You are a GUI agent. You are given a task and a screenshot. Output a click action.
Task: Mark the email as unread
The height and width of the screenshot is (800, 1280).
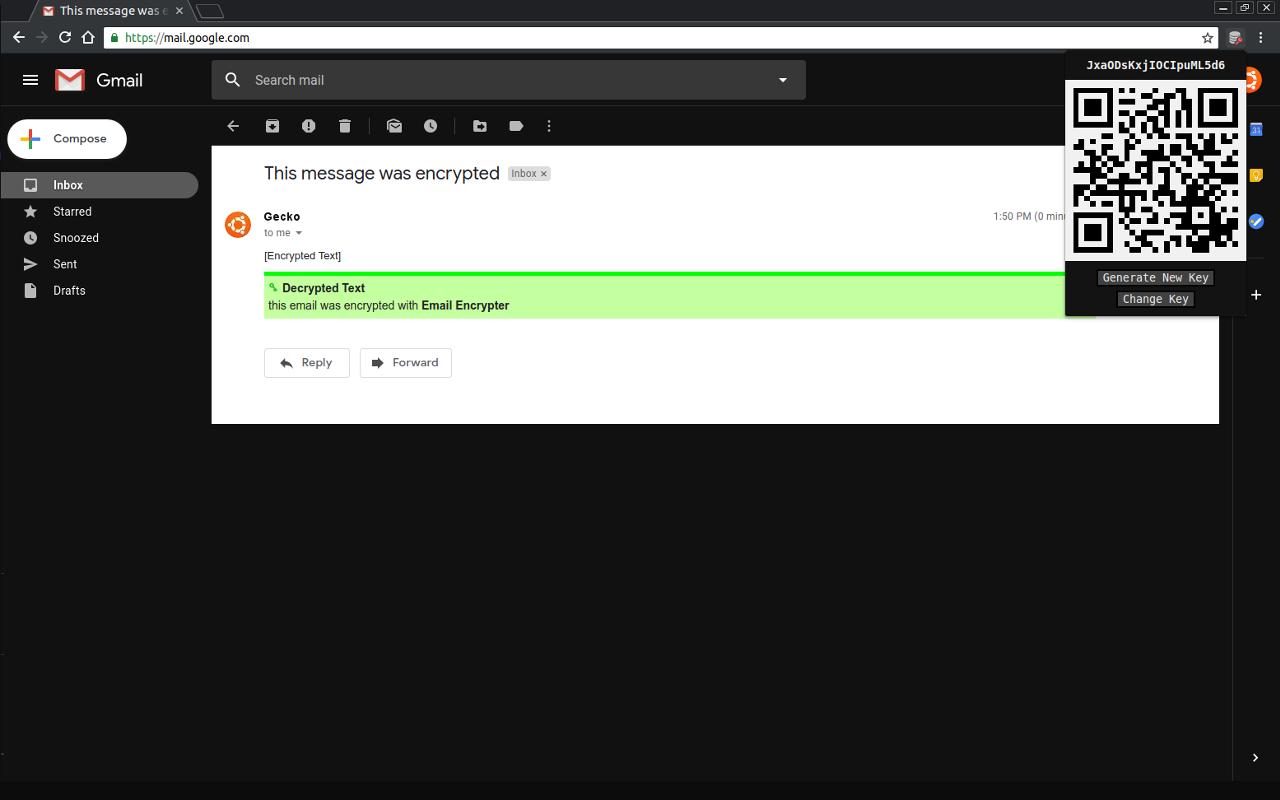pyautogui.click(x=394, y=126)
